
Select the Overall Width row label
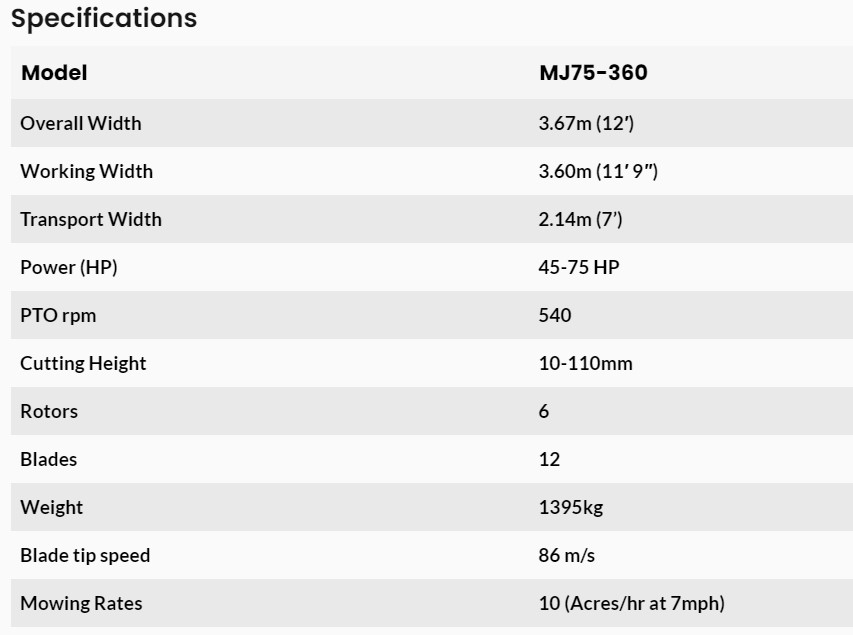pyautogui.click(x=81, y=123)
